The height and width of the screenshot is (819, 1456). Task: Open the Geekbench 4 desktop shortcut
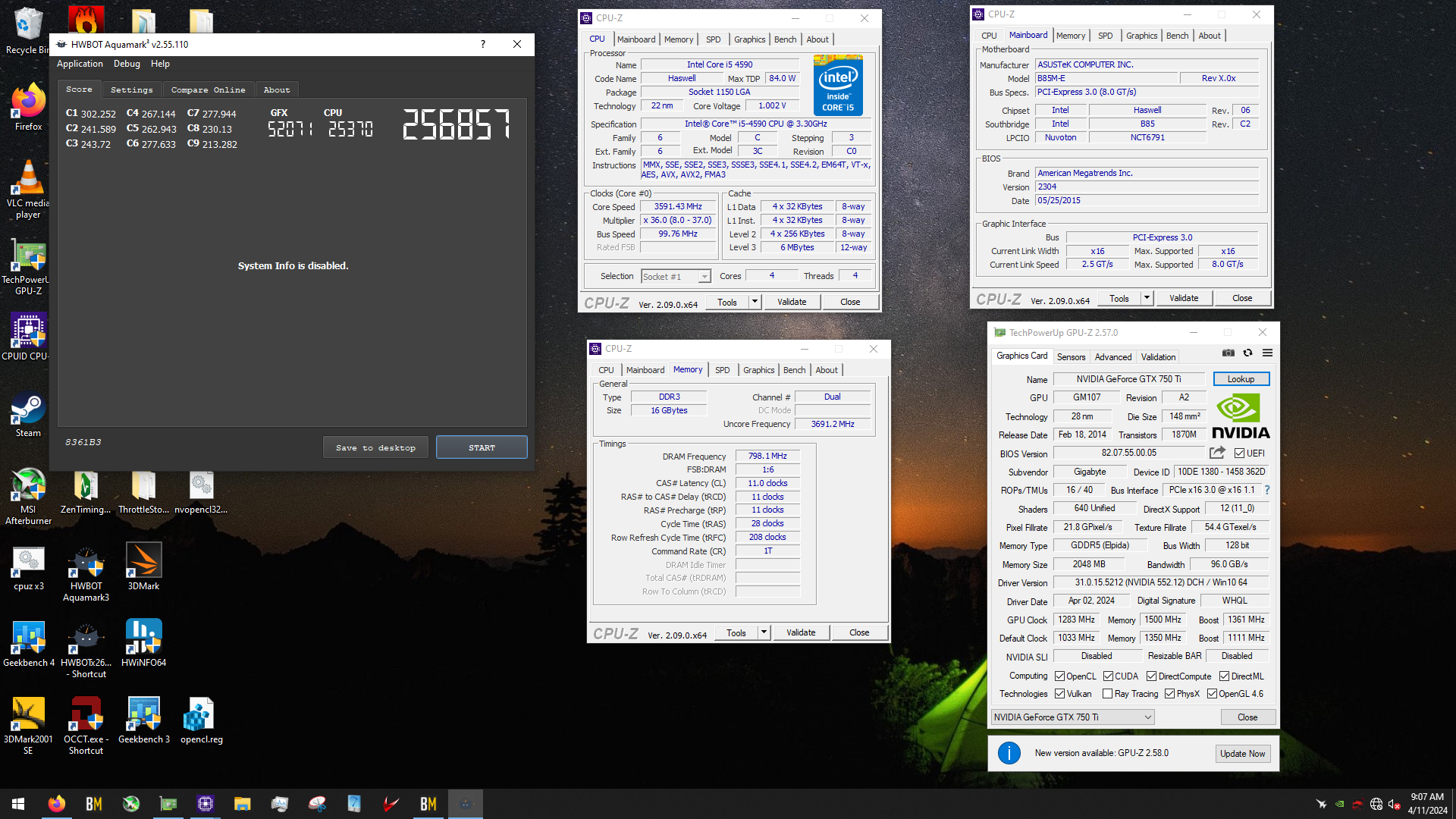(x=28, y=643)
